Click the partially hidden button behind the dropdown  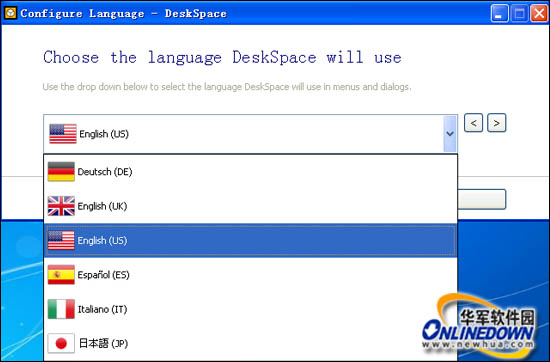(482, 199)
